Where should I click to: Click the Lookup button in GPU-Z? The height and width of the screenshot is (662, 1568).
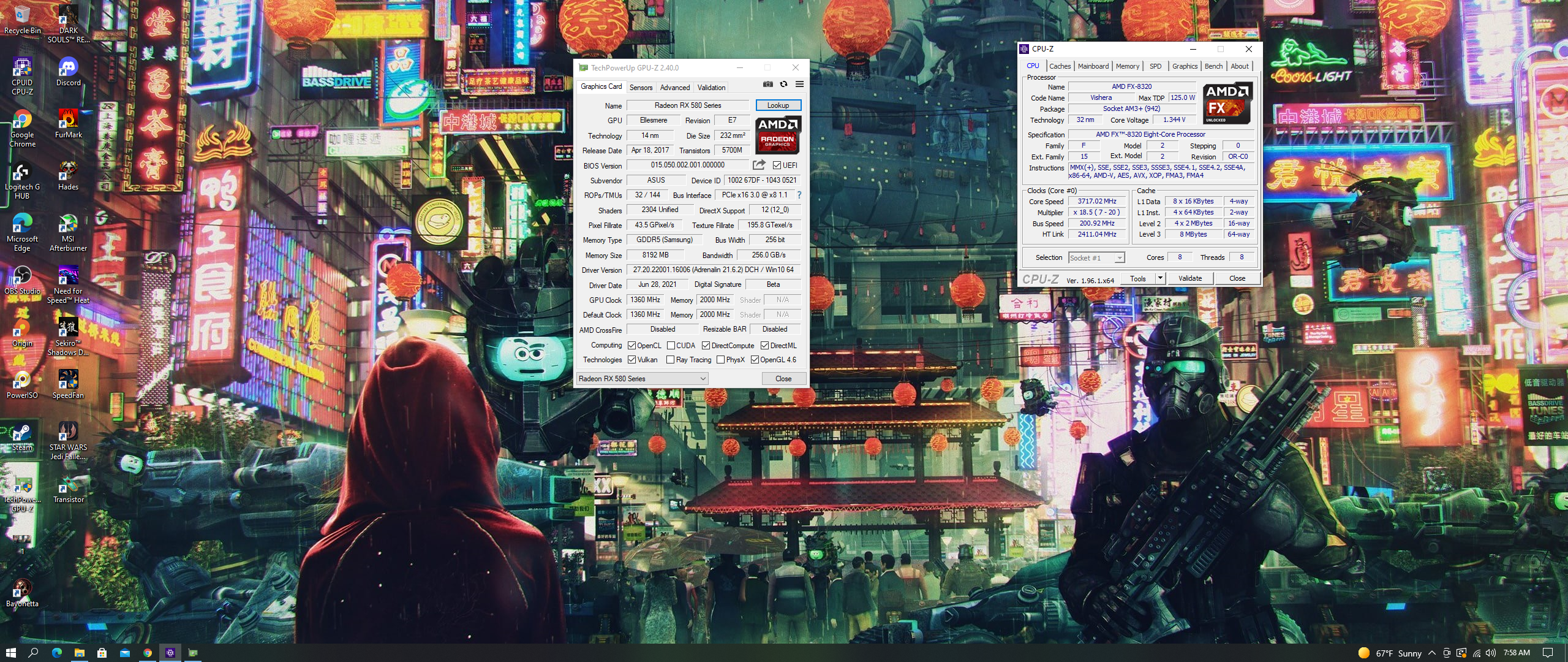click(778, 105)
